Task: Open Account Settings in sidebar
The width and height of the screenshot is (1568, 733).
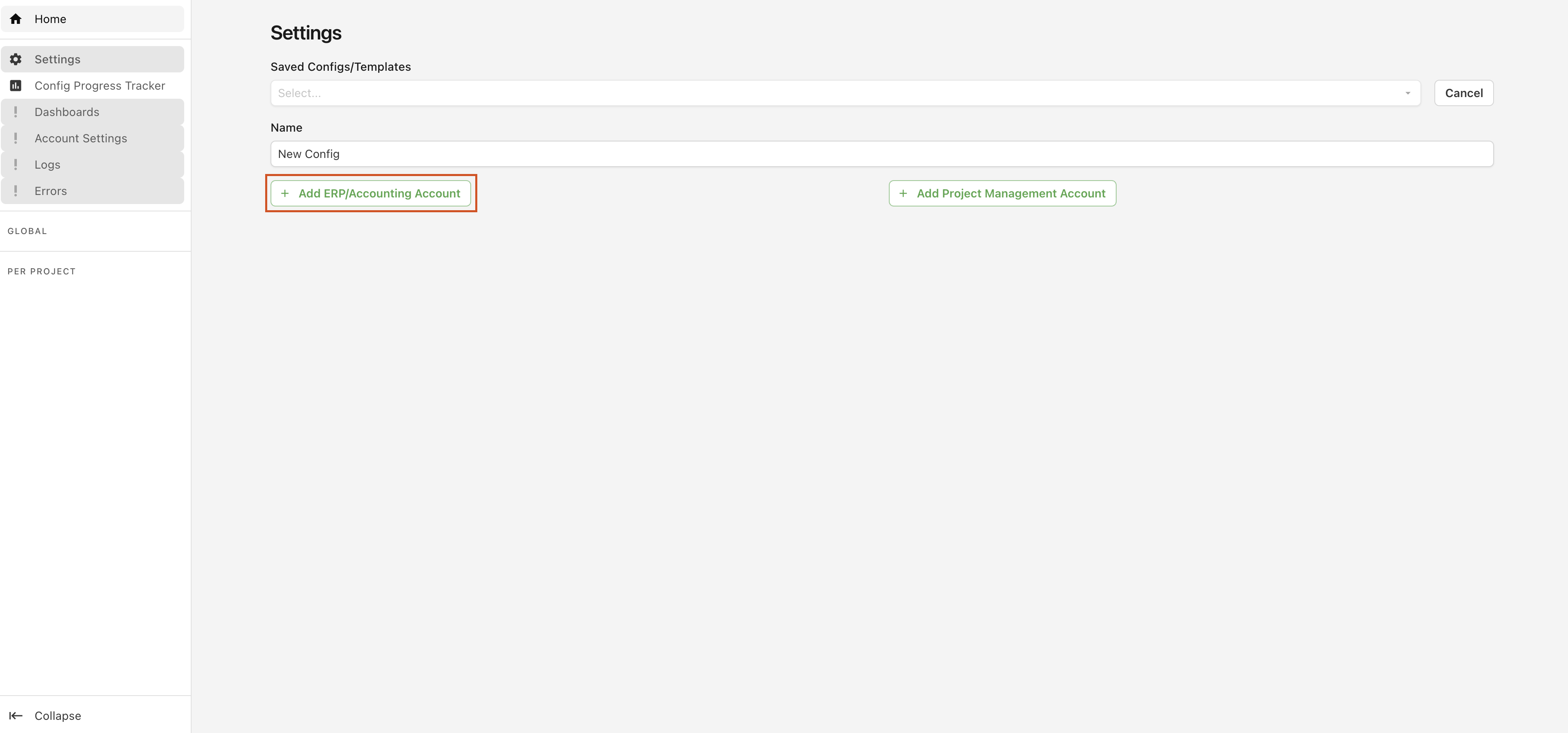Action: coord(93,138)
